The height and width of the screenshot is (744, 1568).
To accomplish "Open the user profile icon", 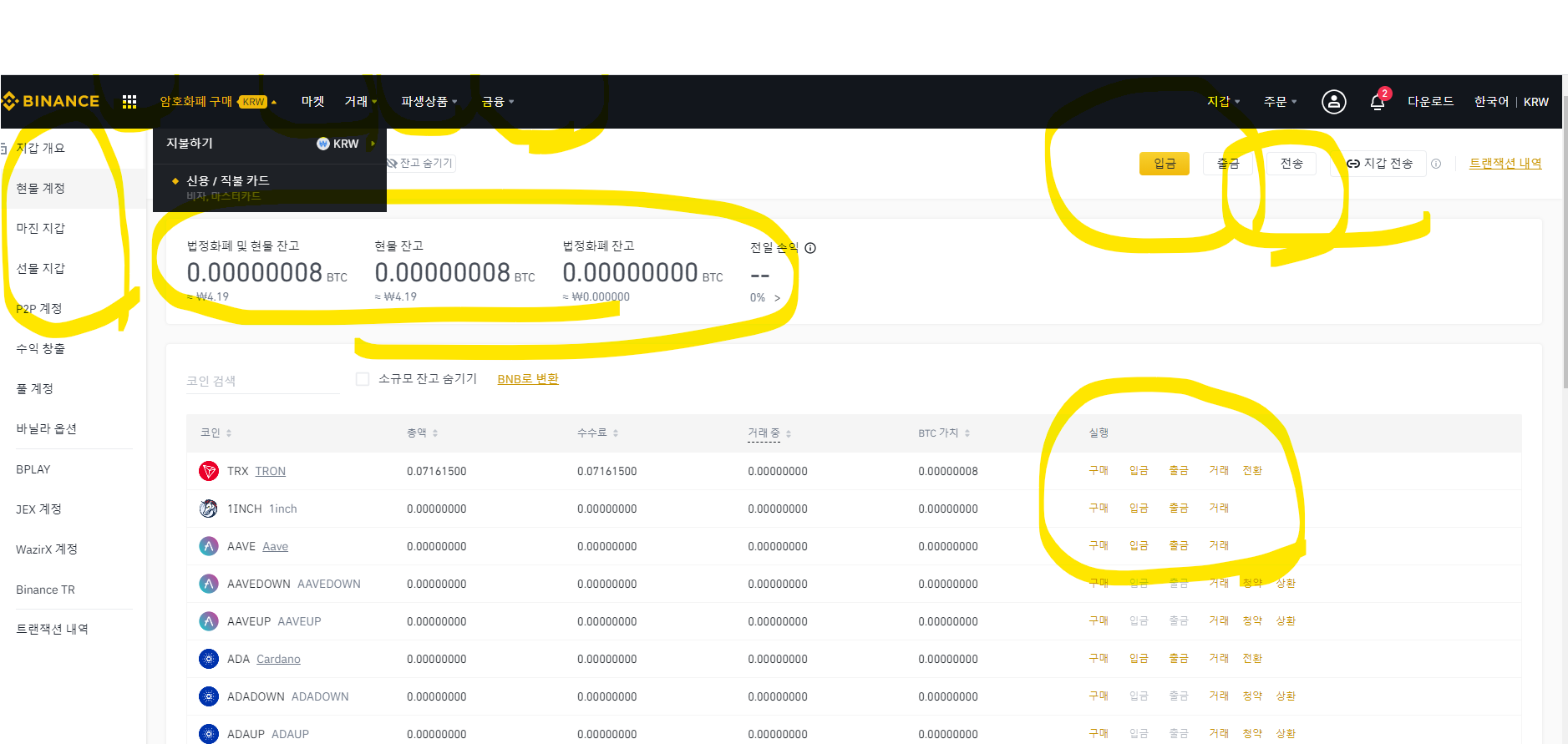I will (x=1333, y=102).
